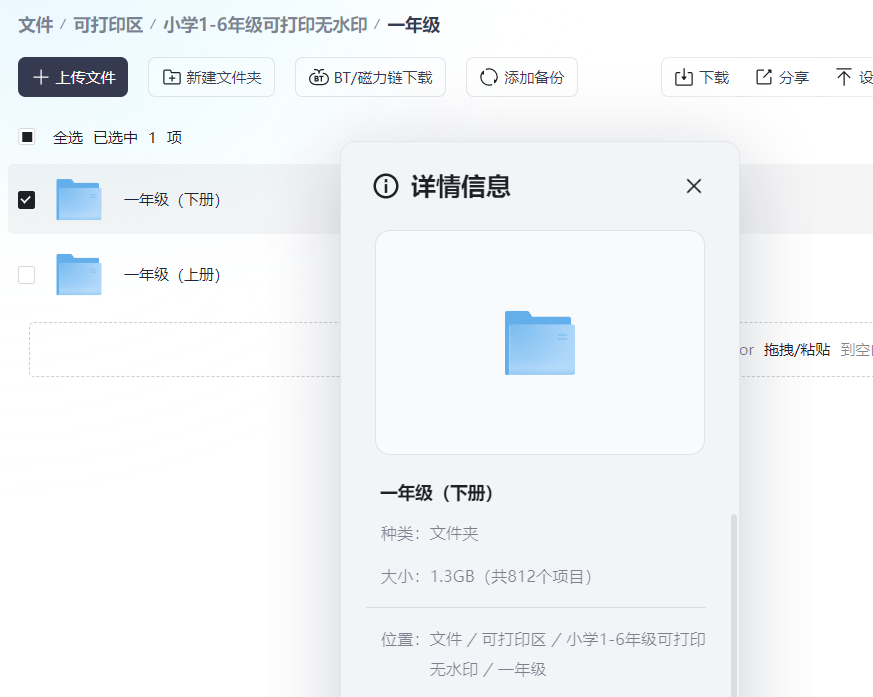Go to 文件 in breadcrumb path
Screen dimensions: 873x697
coord(35,25)
